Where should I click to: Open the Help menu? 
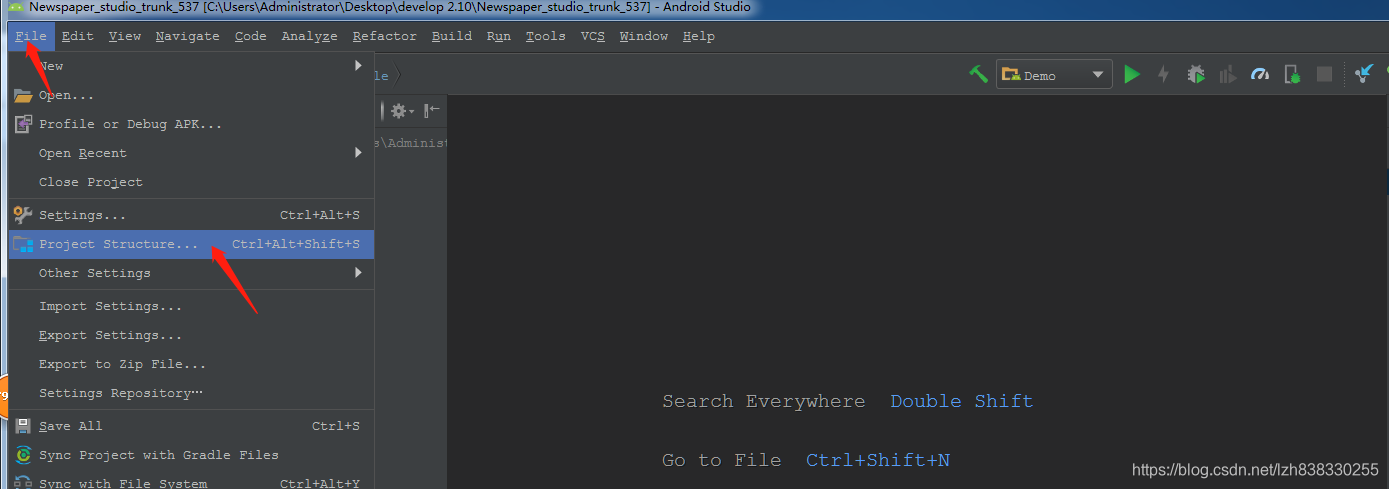click(x=698, y=36)
